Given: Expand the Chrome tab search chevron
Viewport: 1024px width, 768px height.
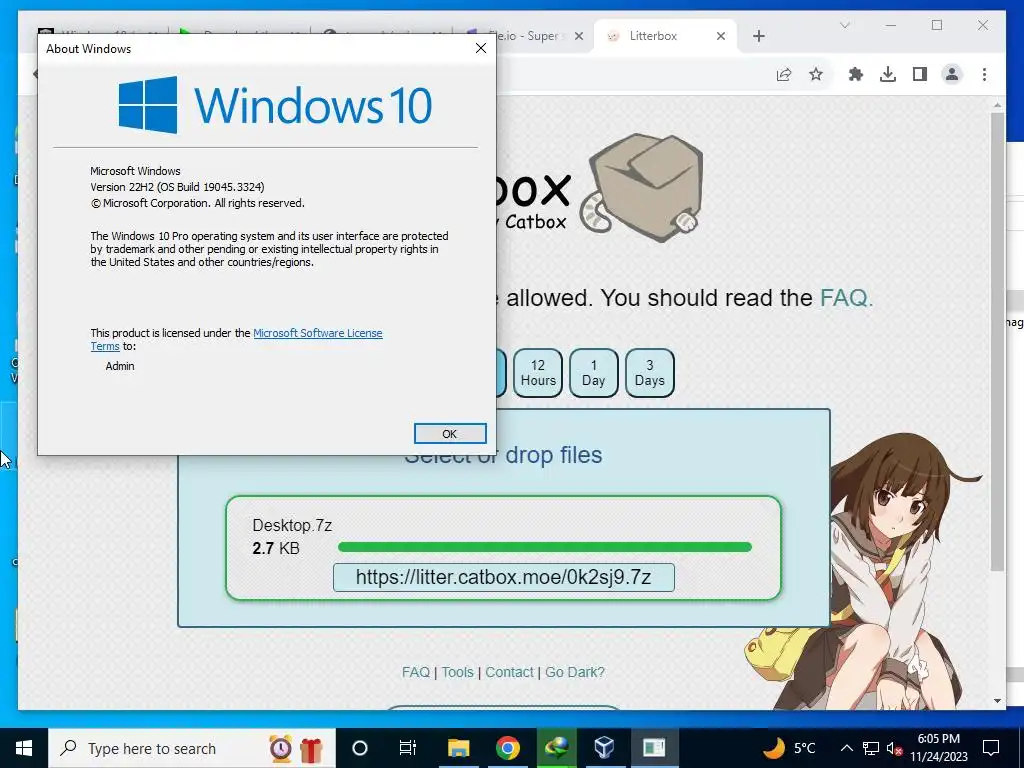Looking at the screenshot, I should 845,25.
